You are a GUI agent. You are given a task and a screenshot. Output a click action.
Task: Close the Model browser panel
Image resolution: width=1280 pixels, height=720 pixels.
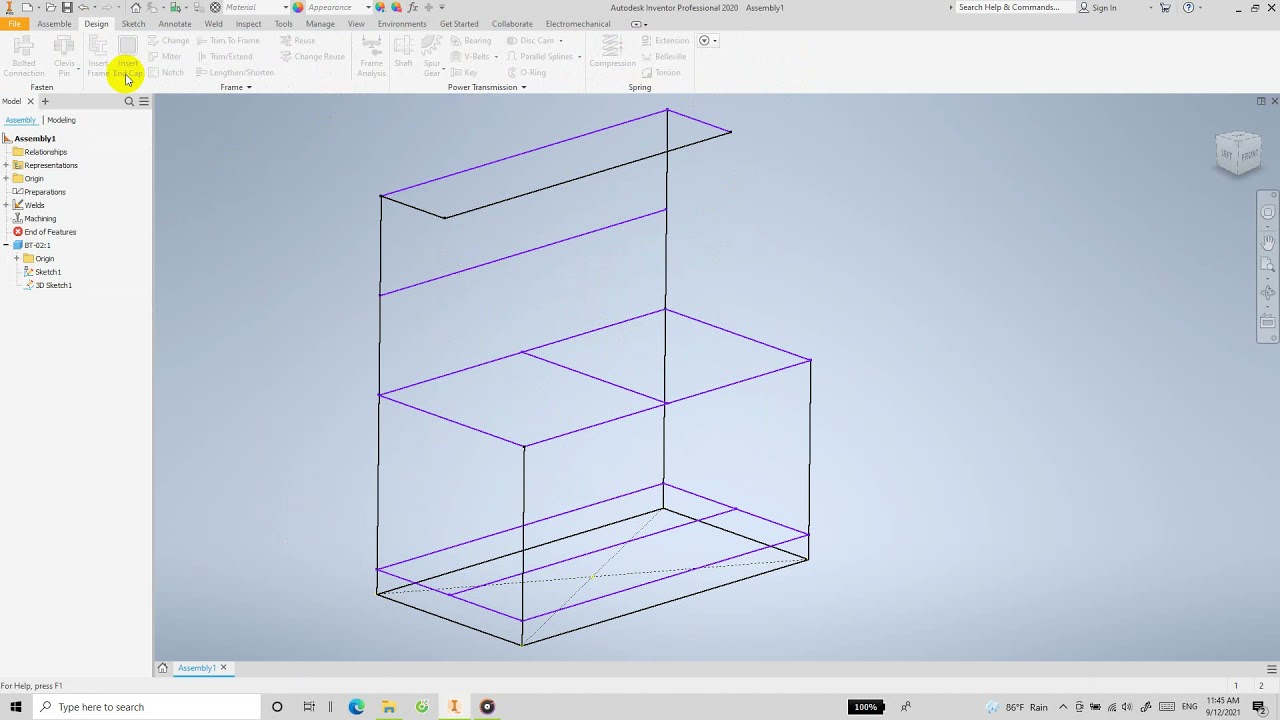(x=30, y=101)
